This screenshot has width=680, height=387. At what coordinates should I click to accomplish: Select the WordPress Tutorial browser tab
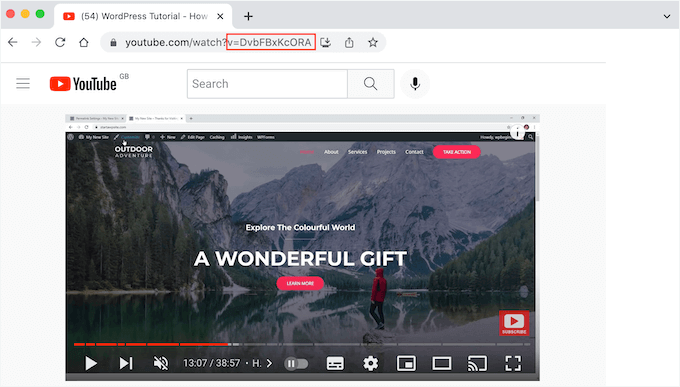[143, 16]
